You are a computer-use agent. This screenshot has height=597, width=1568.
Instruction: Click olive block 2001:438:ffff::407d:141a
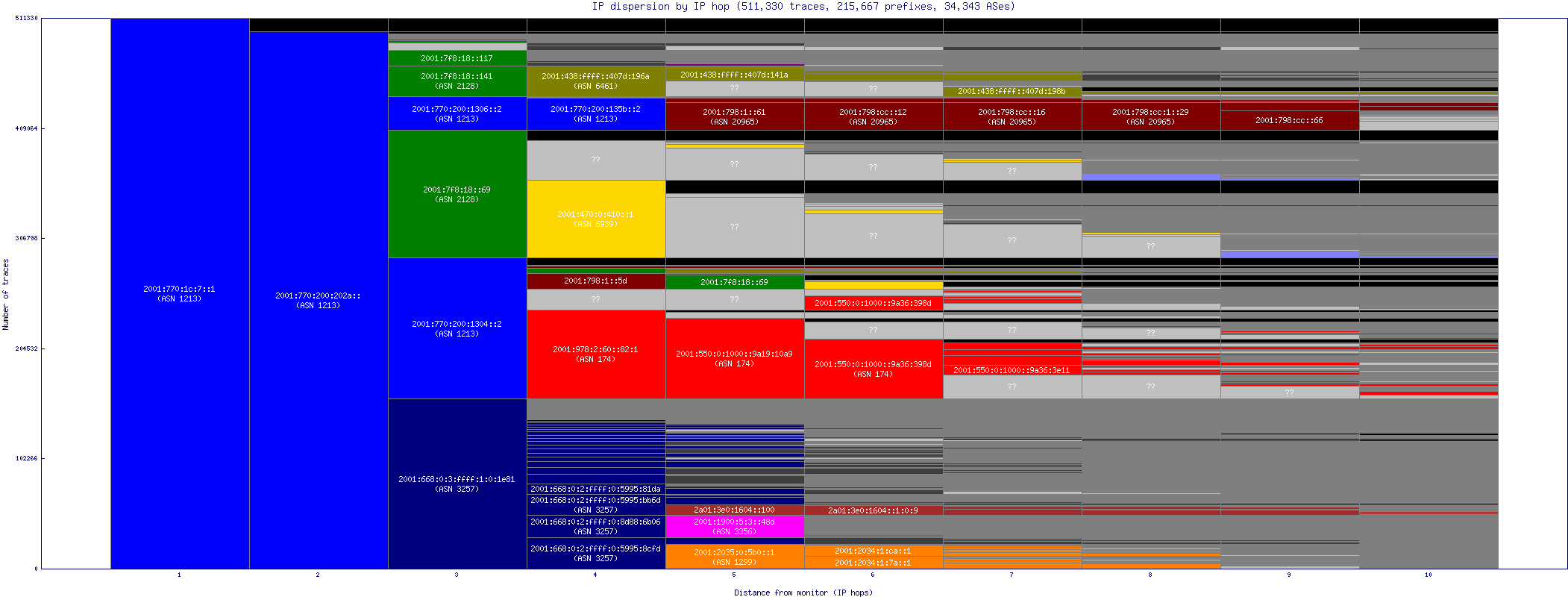coord(735,75)
